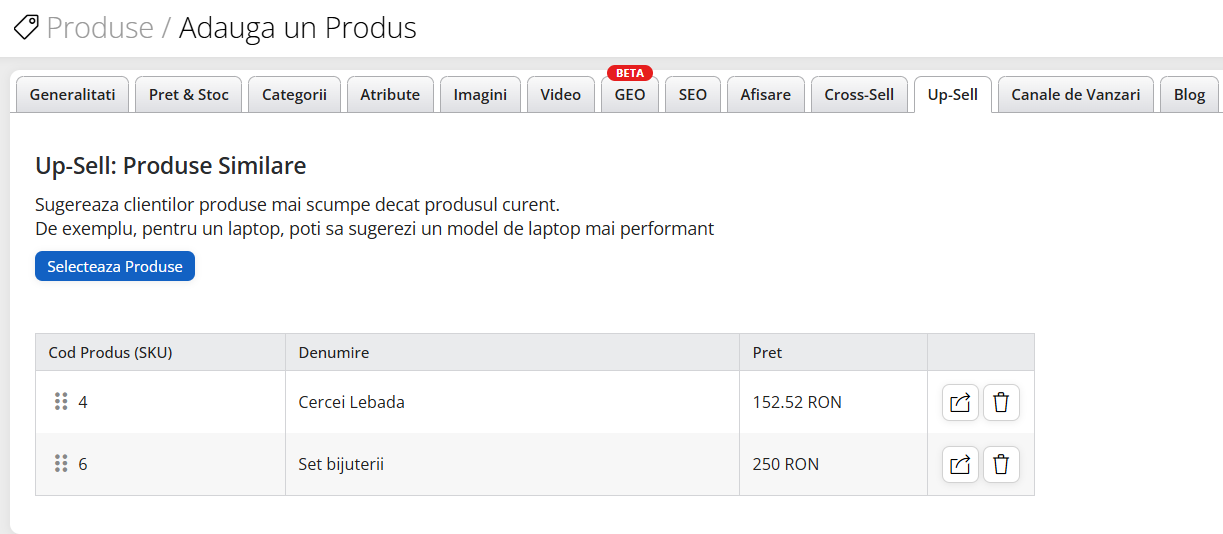This screenshot has width=1223, height=534.
Task: Open the Canale de Vanzari tab
Action: [1075, 95]
